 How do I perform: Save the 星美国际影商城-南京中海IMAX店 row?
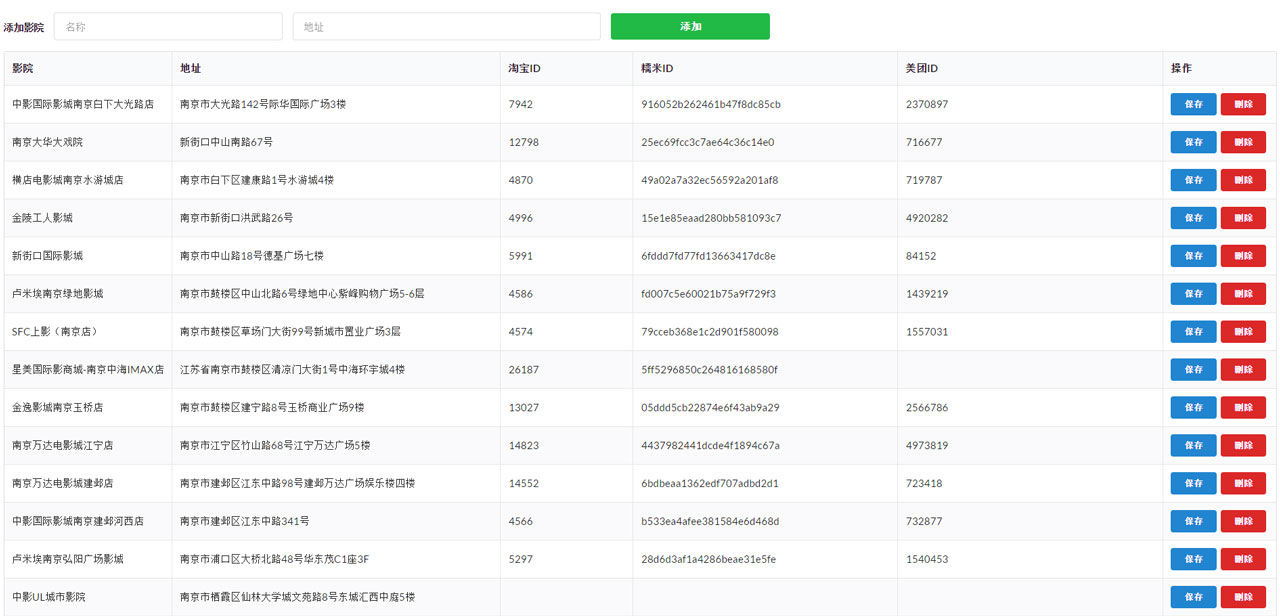click(1193, 369)
